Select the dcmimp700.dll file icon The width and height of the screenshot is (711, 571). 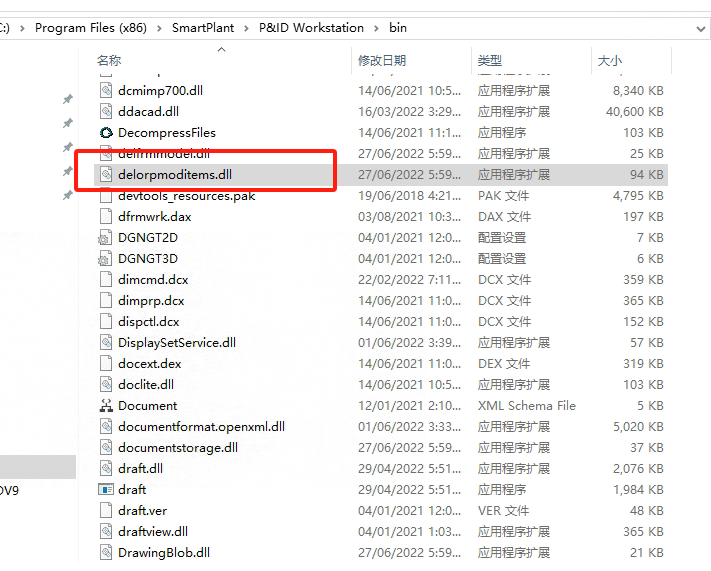click(x=106, y=90)
